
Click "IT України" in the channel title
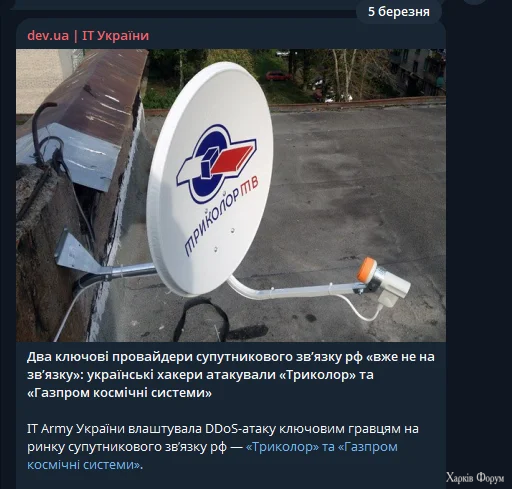tap(115, 36)
